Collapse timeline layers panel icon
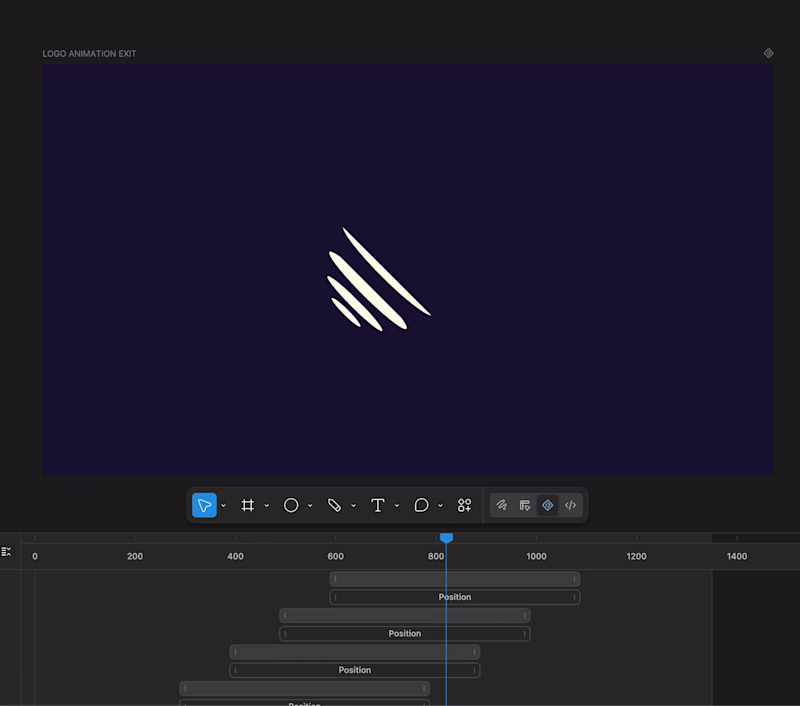Viewport: 800px width, 706px height. 6,551
